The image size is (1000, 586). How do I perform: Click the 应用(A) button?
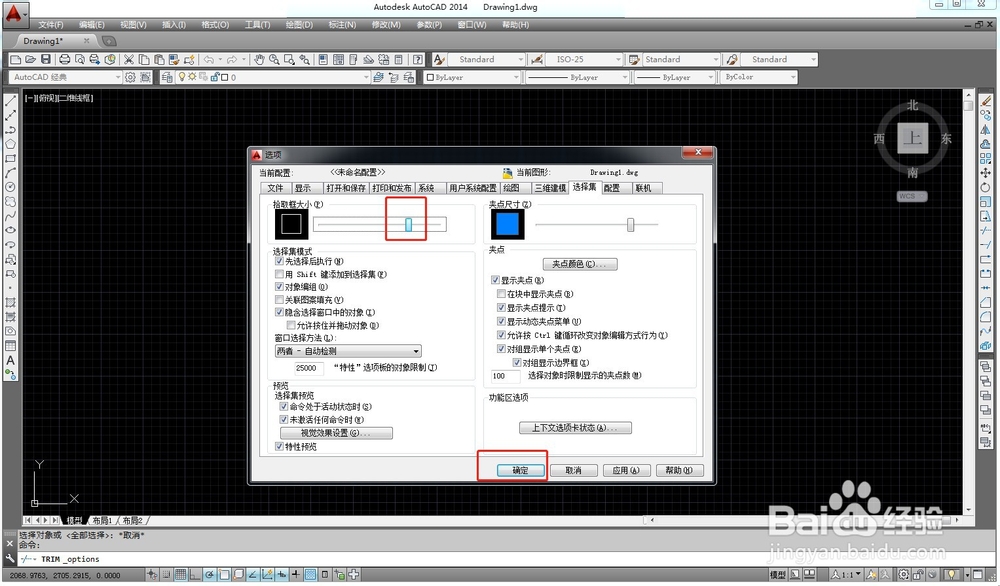pyautogui.click(x=626, y=471)
